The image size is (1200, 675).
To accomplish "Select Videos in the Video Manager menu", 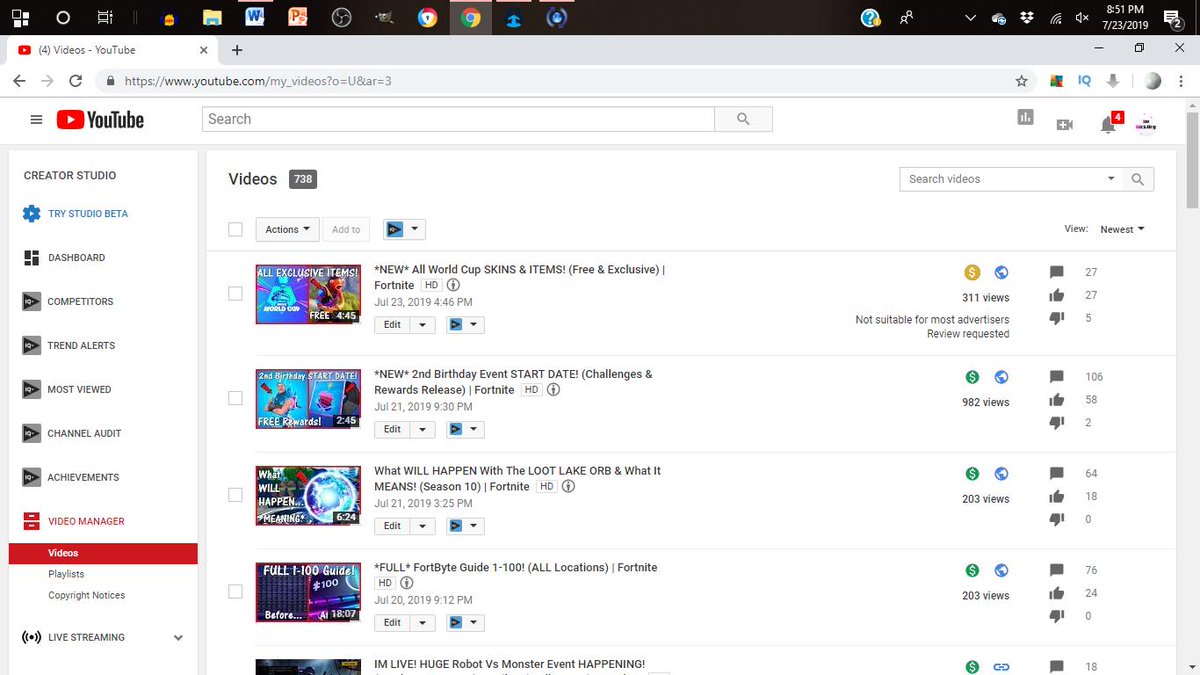I will 63,553.
